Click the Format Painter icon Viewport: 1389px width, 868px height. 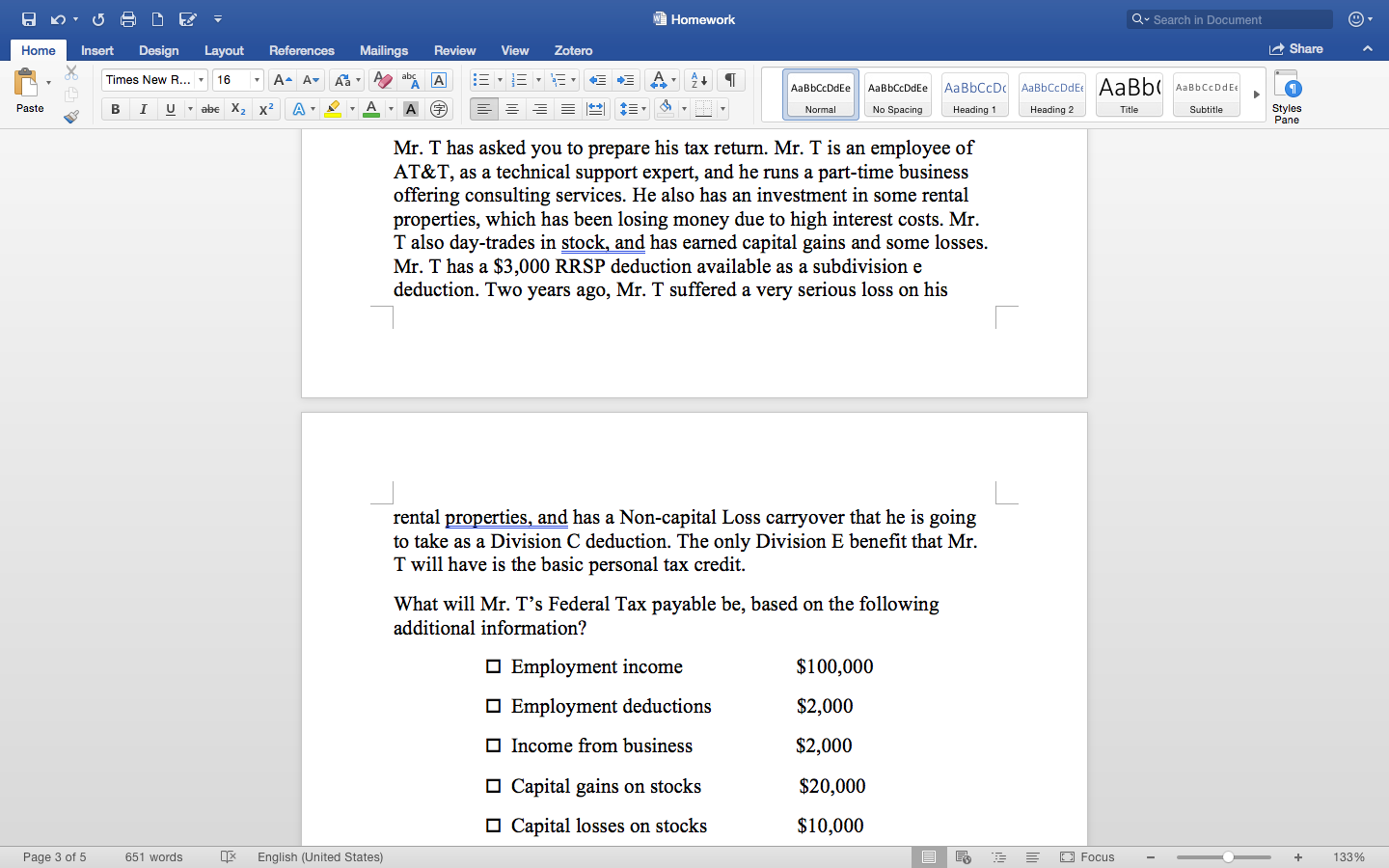point(71,116)
